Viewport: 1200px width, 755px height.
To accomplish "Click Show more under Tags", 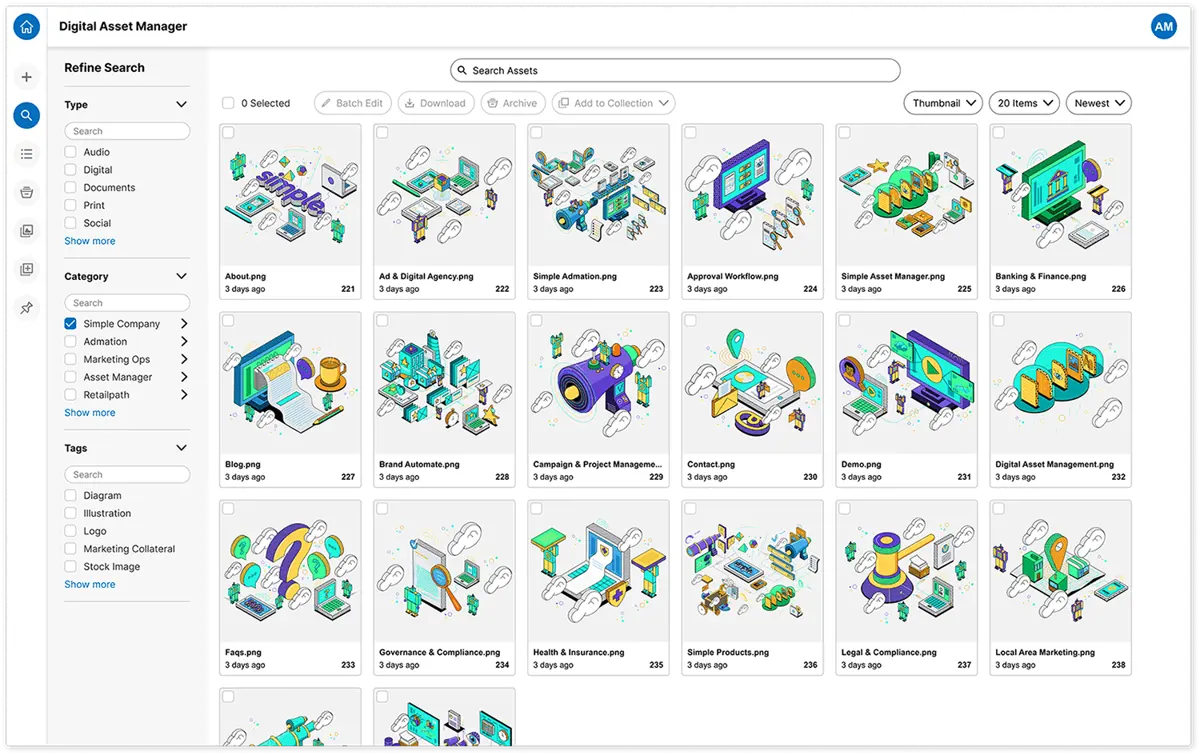I will (90, 584).
